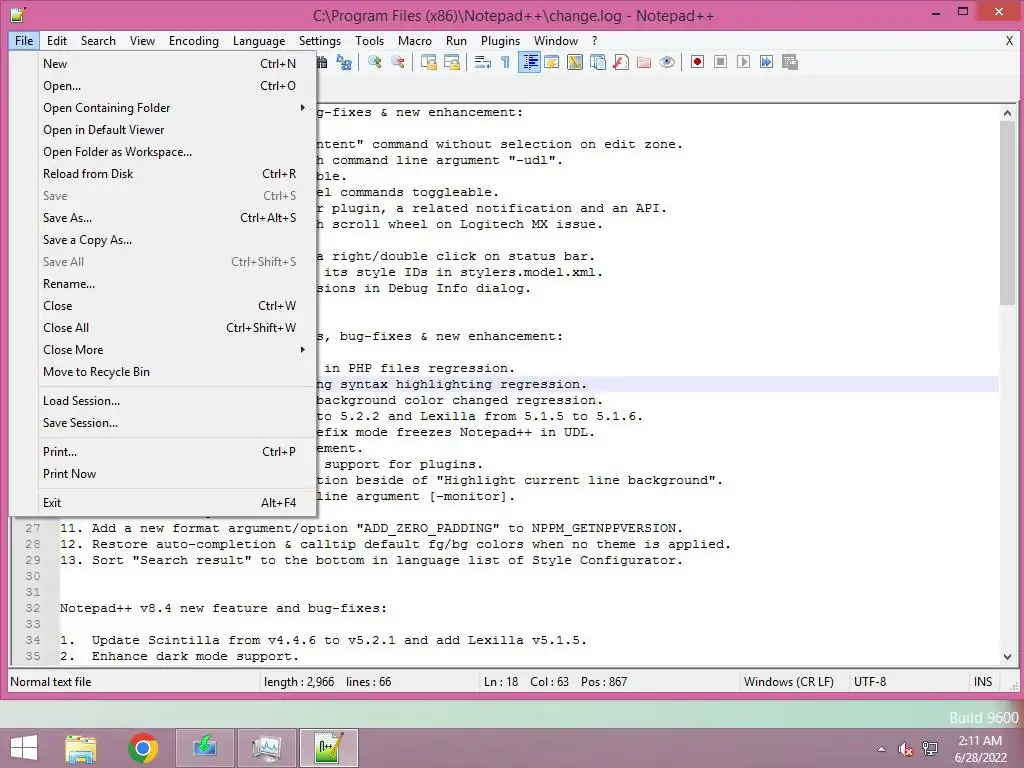Show the Document List panel icon

598,62
